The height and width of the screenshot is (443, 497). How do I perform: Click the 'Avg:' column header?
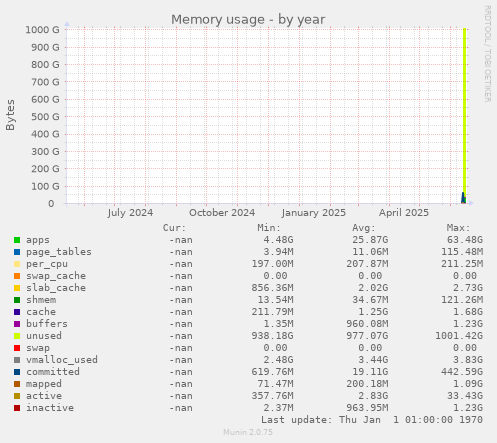(364, 228)
